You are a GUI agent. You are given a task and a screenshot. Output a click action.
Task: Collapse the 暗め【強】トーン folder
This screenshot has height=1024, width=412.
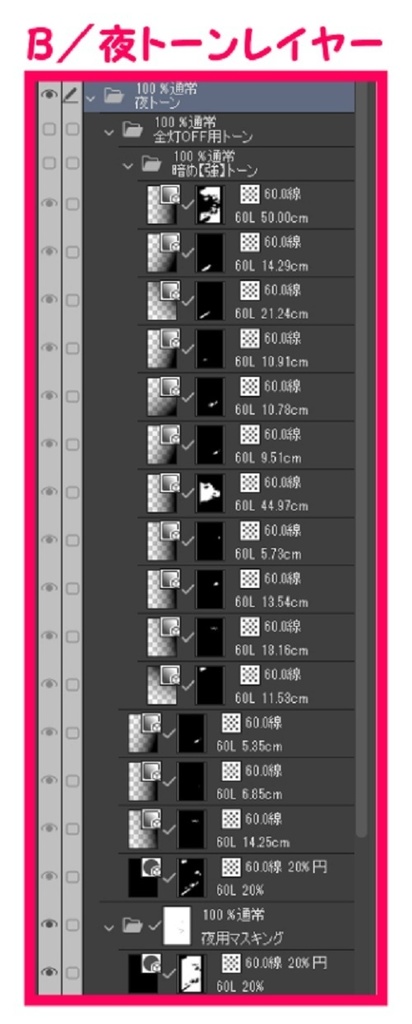pyautogui.click(x=128, y=165)
